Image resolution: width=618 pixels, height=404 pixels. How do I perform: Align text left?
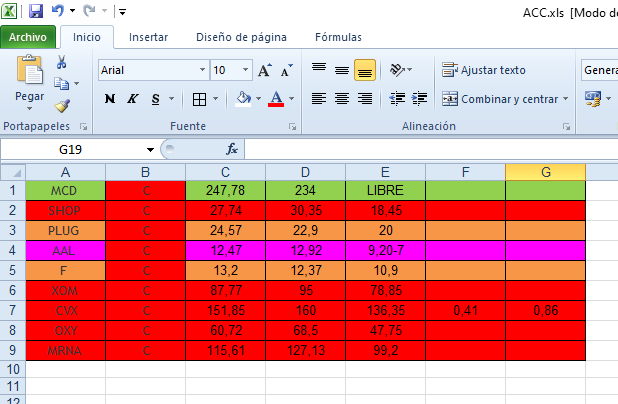tap(319, 99)
